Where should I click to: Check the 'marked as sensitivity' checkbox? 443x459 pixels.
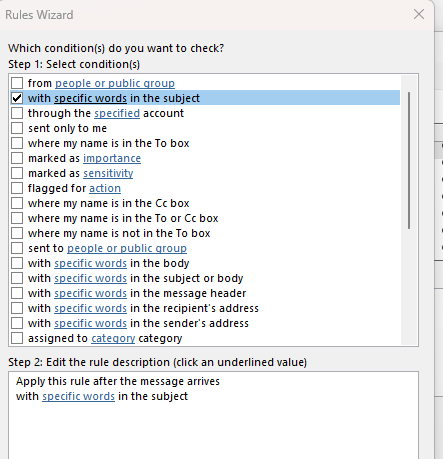click(17, 173)
